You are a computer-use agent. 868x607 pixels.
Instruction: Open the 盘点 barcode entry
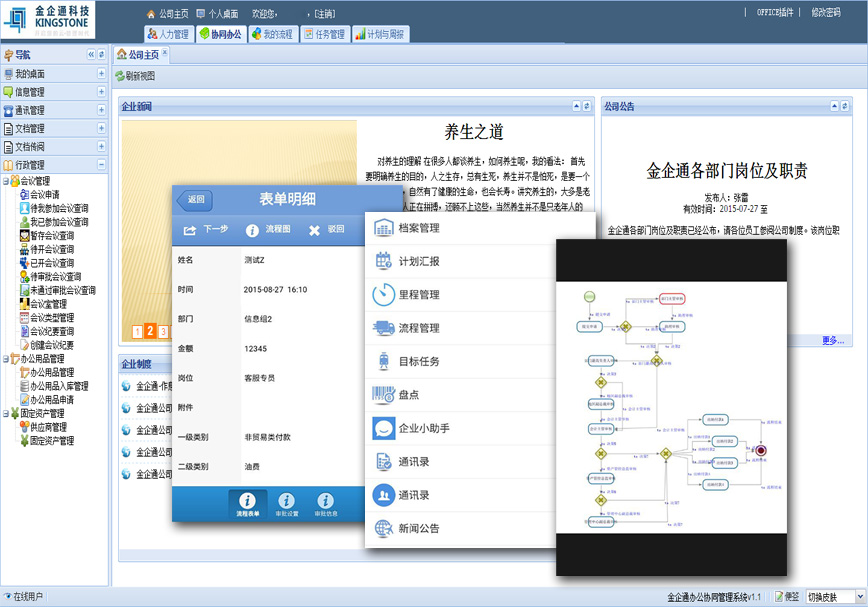click(383, 394)
